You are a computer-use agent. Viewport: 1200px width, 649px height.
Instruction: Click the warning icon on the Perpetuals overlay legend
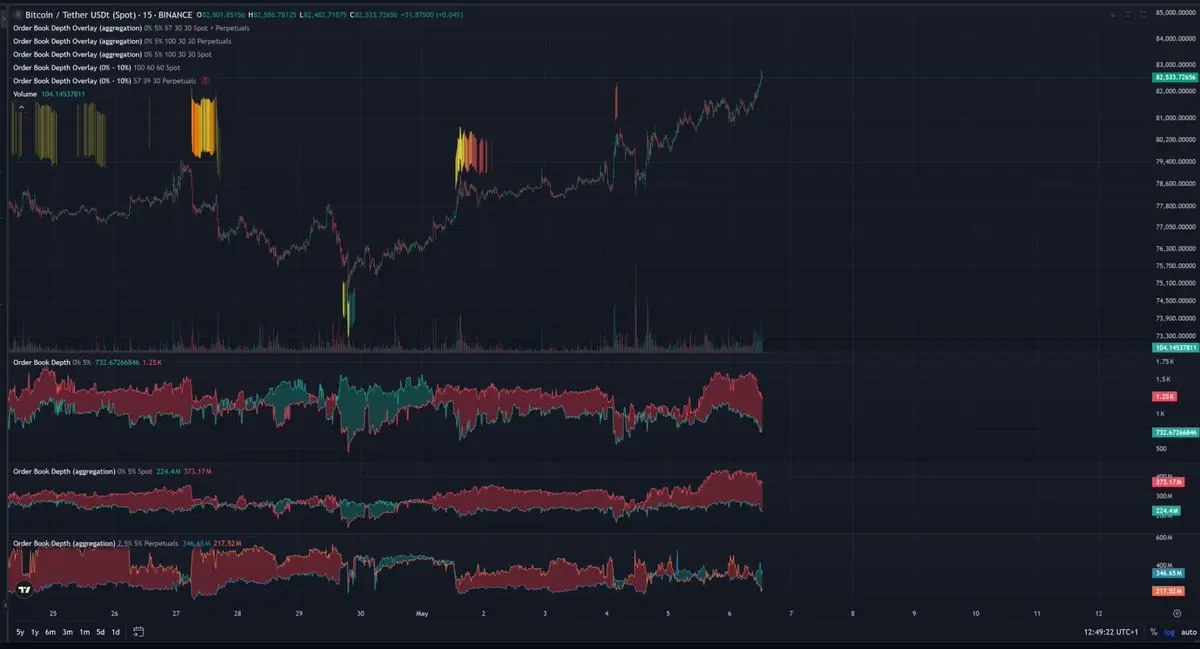click(205, 80)
